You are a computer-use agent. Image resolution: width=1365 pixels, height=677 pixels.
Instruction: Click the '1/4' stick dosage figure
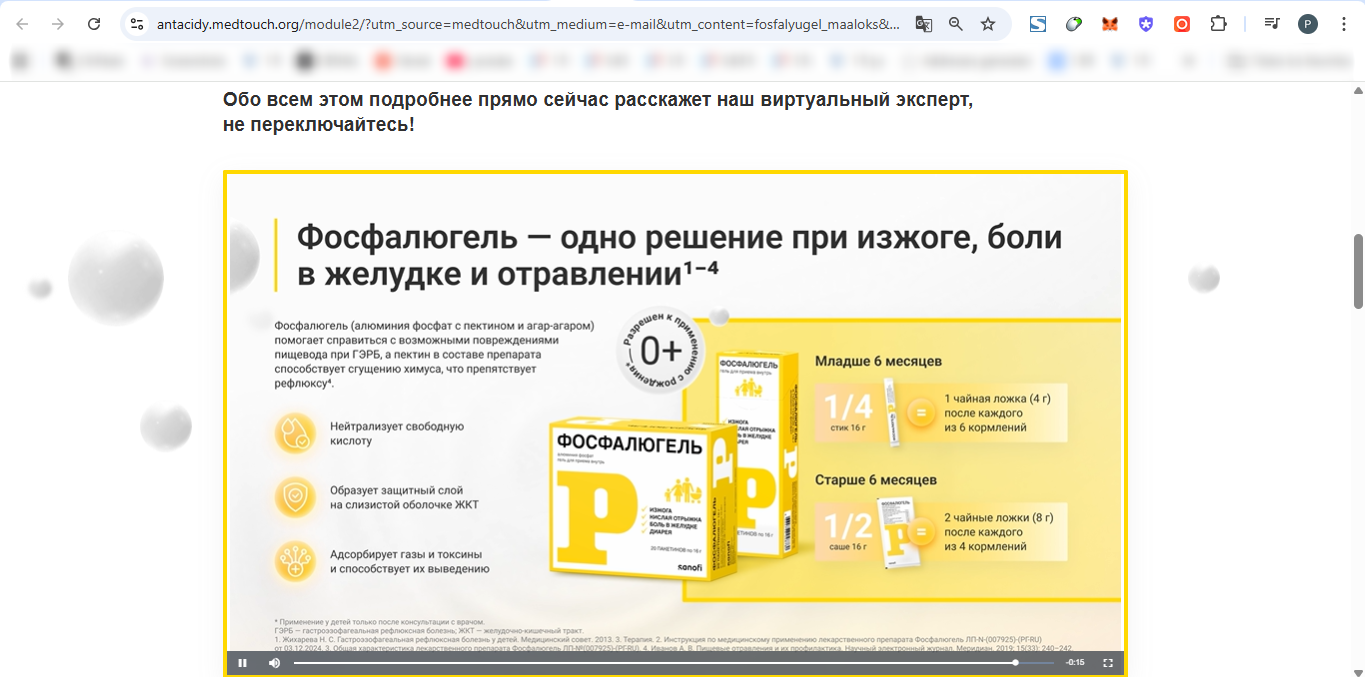point(849,409)
